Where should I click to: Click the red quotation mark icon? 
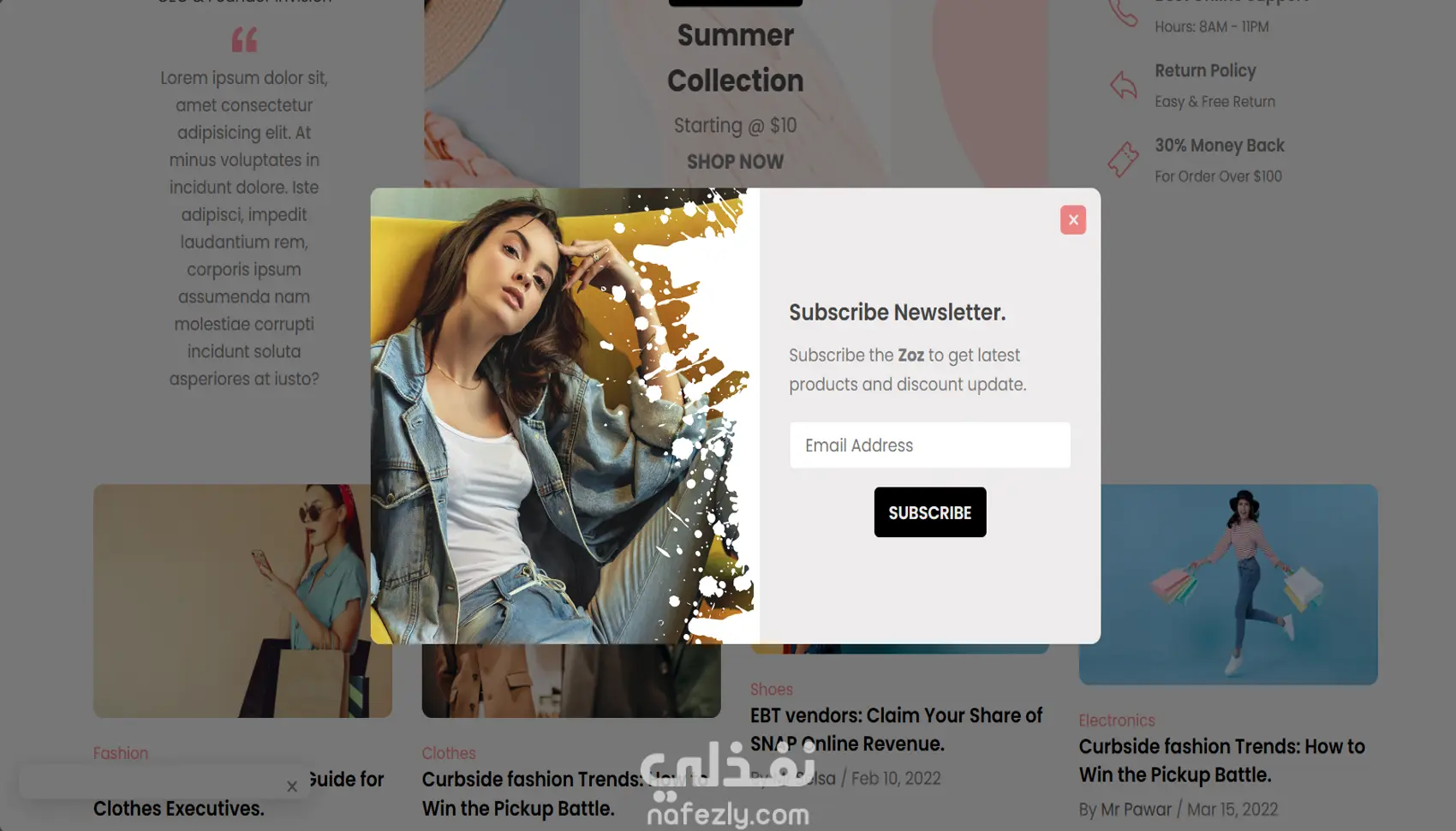click(244, 39)
